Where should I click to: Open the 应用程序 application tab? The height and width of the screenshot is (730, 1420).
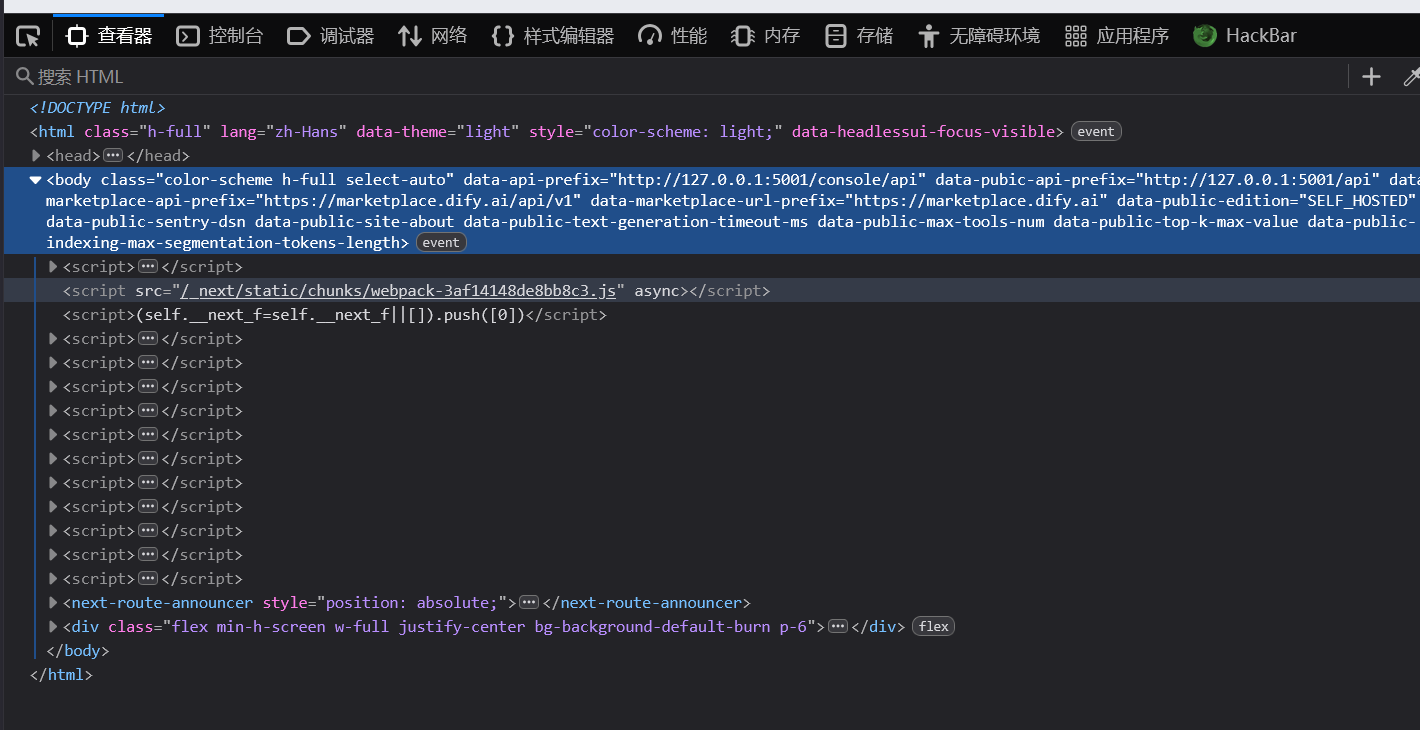pos(1117,36)
